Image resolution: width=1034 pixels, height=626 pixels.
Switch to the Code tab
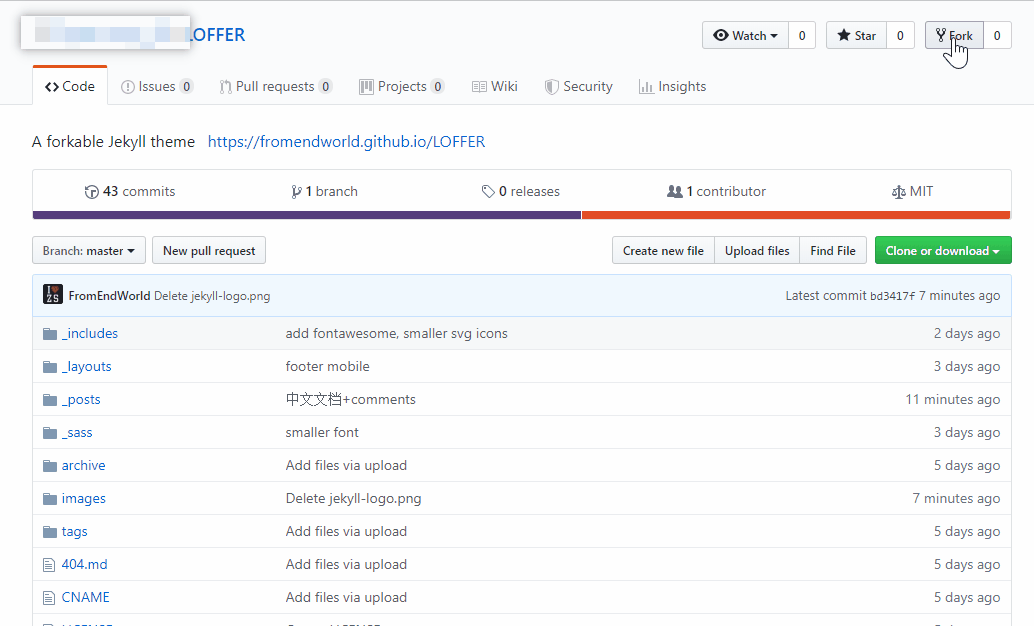(70, 86)
